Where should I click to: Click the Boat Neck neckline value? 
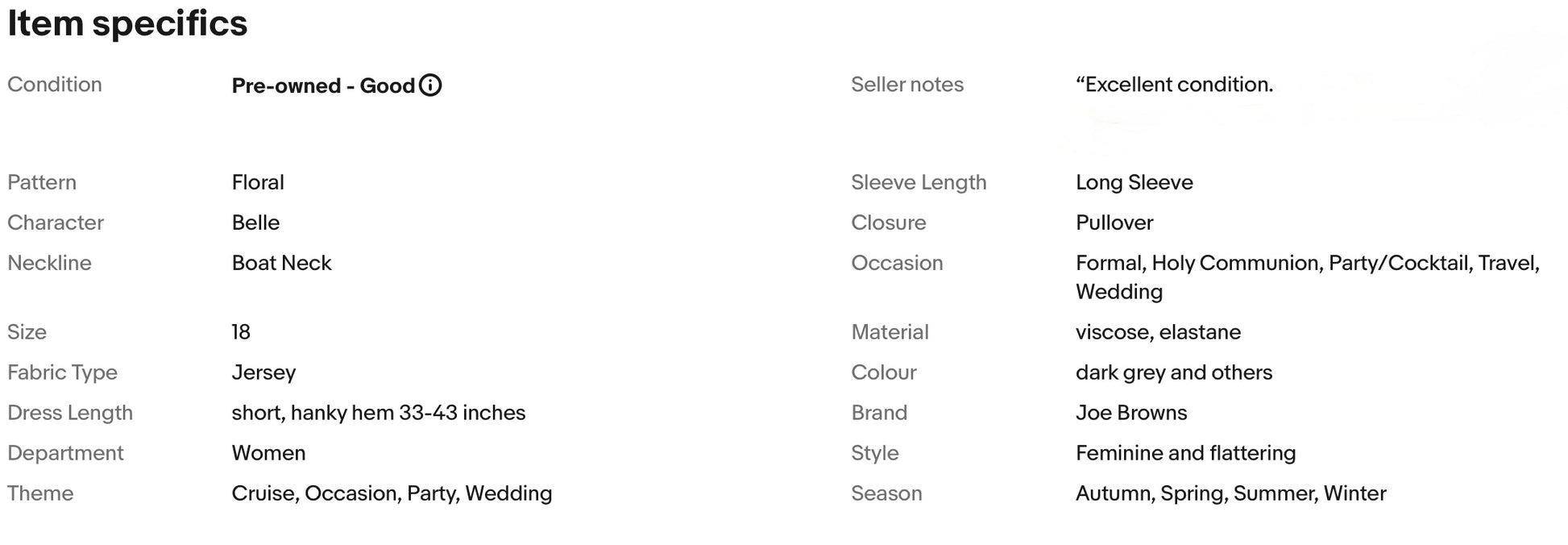pyautogui.click(x=281, y=263)
